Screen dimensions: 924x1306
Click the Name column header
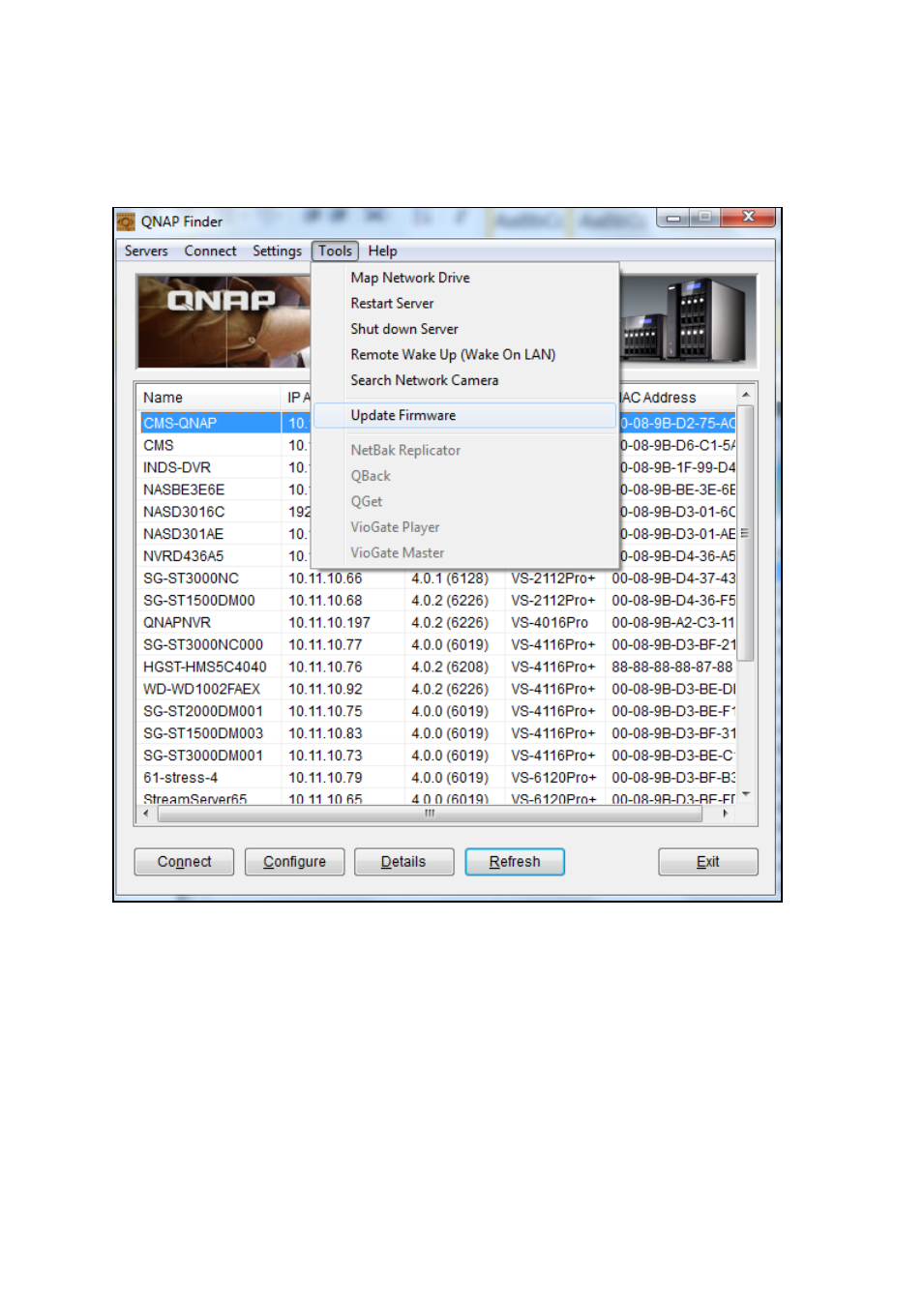208,398
